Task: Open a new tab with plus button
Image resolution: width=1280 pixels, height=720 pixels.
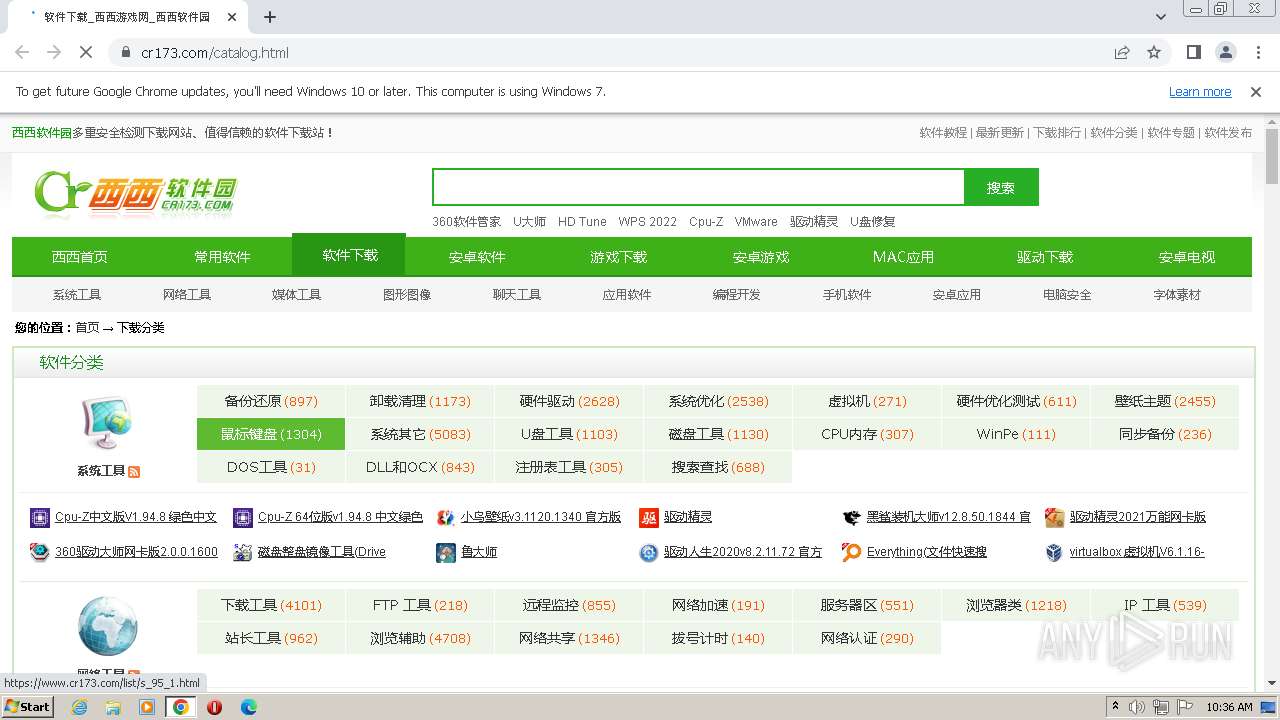Action: pyautogui.click(x=269, y=17)
